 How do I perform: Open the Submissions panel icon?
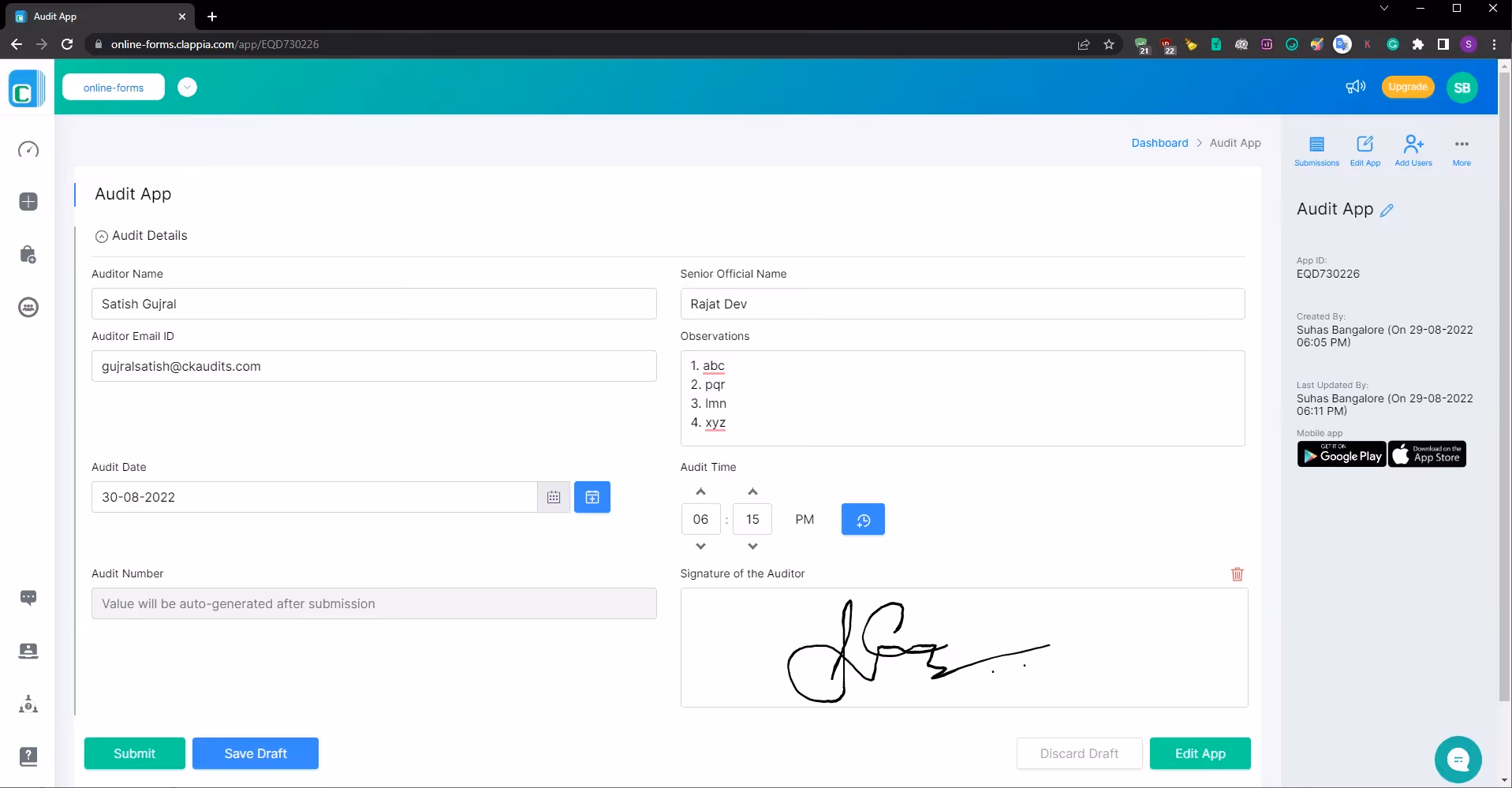point(1316,151)
